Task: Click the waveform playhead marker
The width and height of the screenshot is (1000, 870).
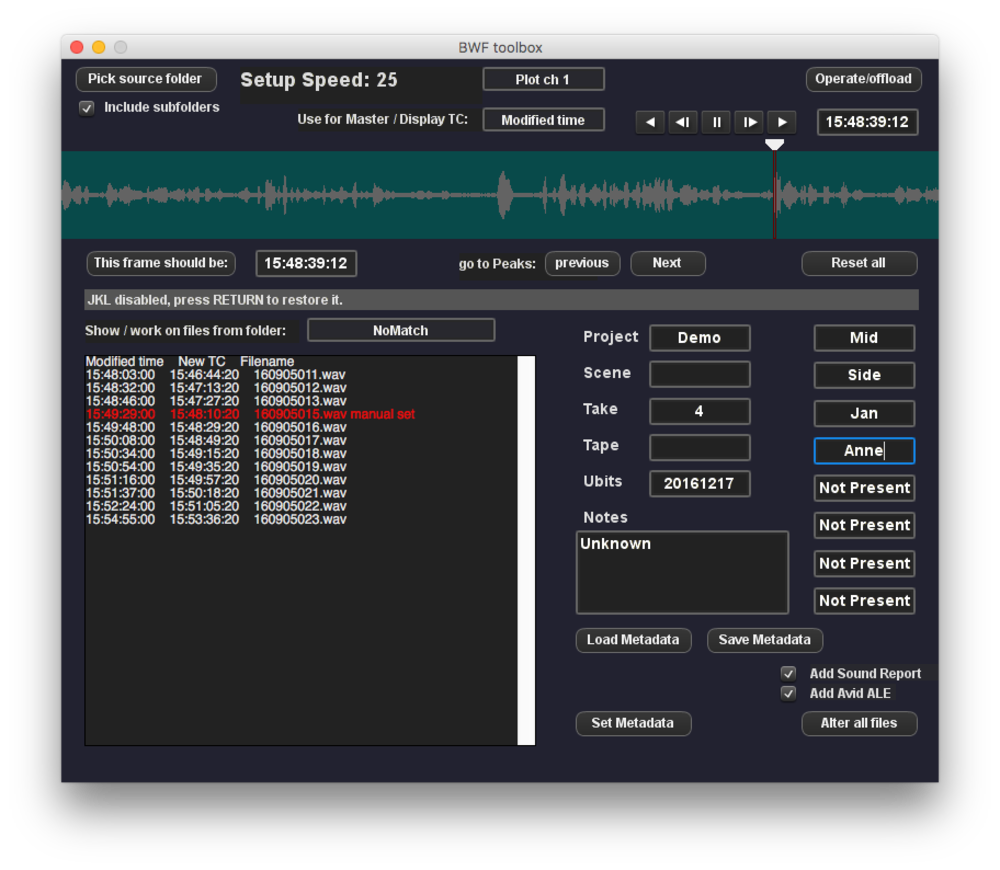Action: (x=774, y=145)
